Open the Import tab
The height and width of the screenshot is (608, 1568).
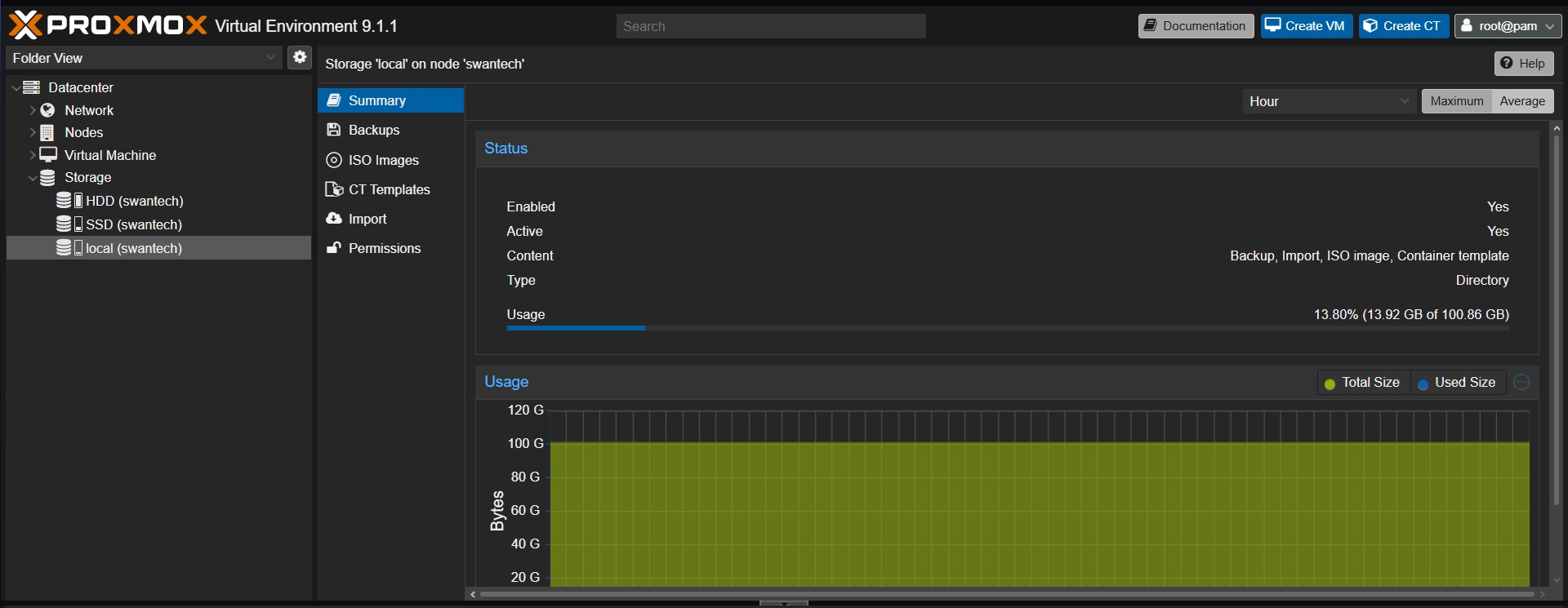coord(390,219)
